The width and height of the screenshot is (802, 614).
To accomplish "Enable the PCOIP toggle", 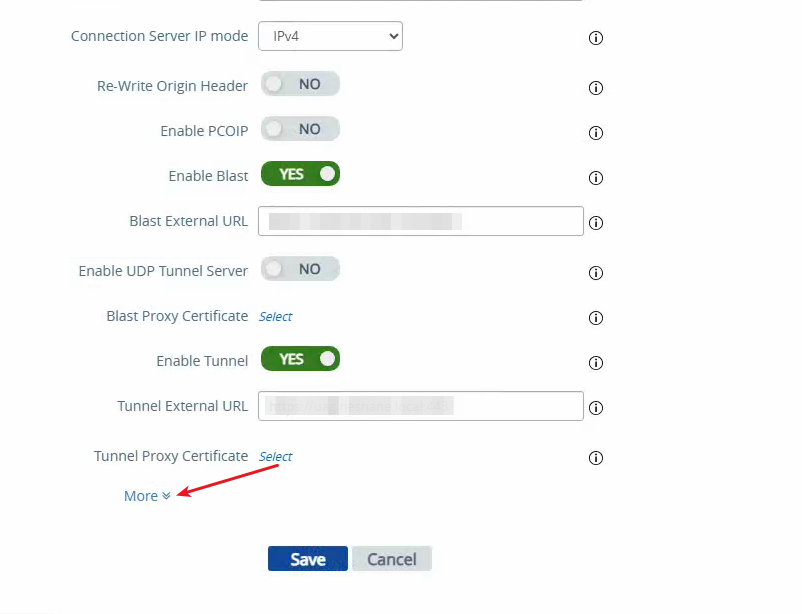I will 300,129.
